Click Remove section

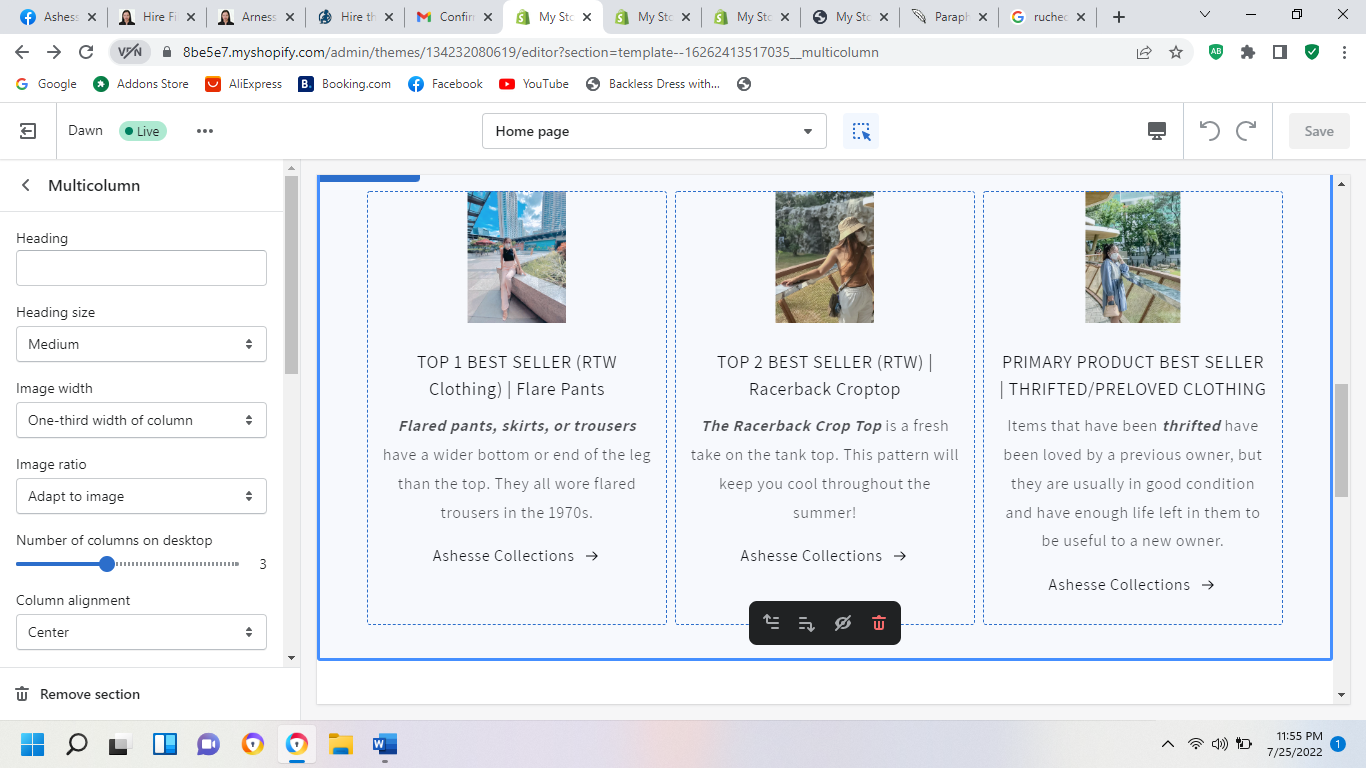(78, 694)
